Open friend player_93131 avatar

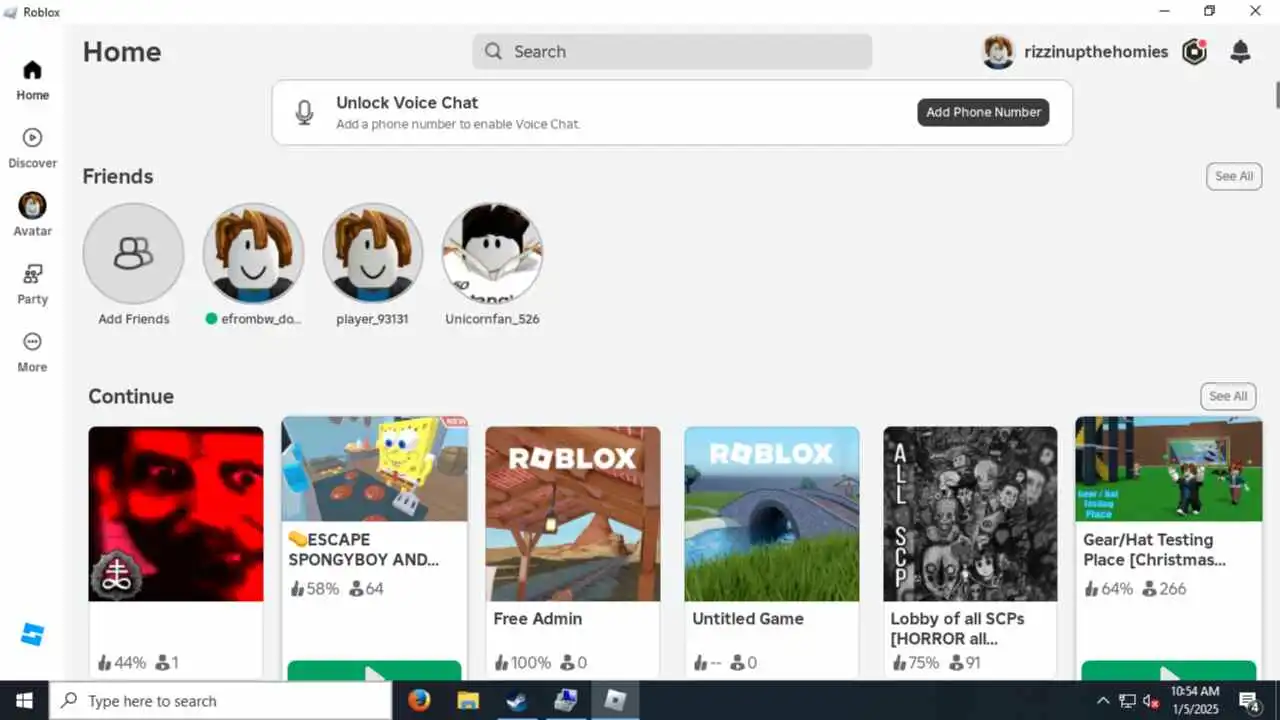pos(373,253)
